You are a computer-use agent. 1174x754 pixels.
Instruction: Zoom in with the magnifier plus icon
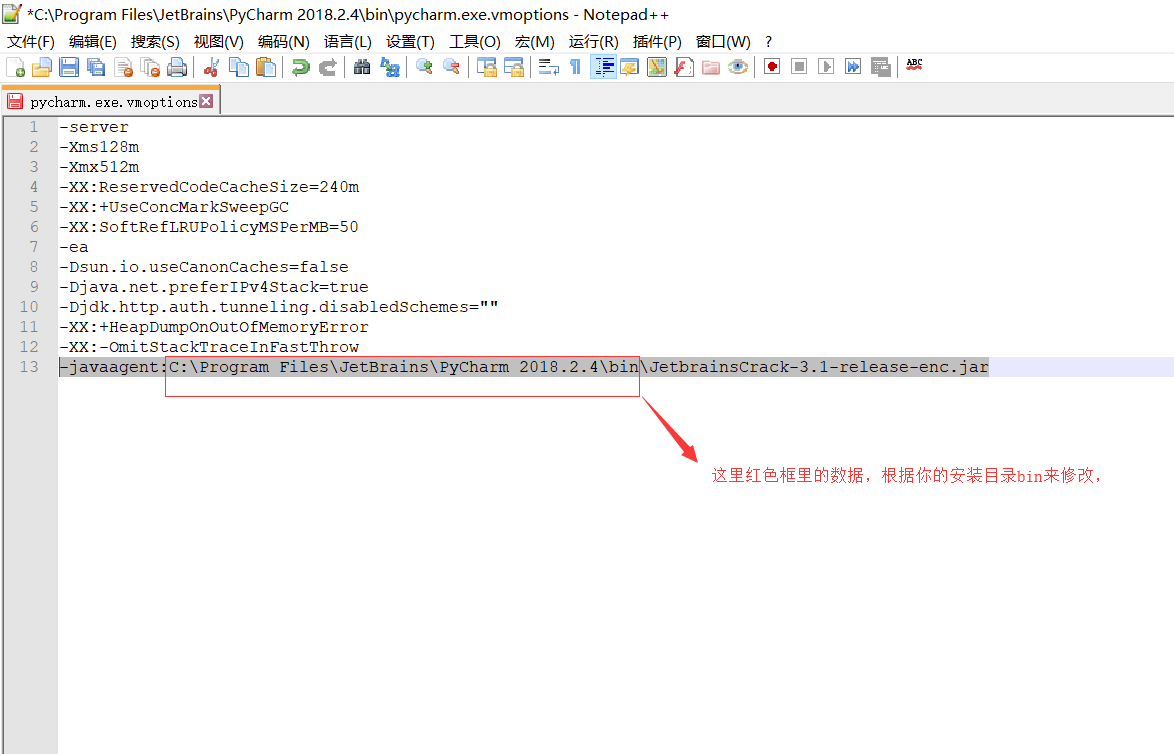(424, 67)
